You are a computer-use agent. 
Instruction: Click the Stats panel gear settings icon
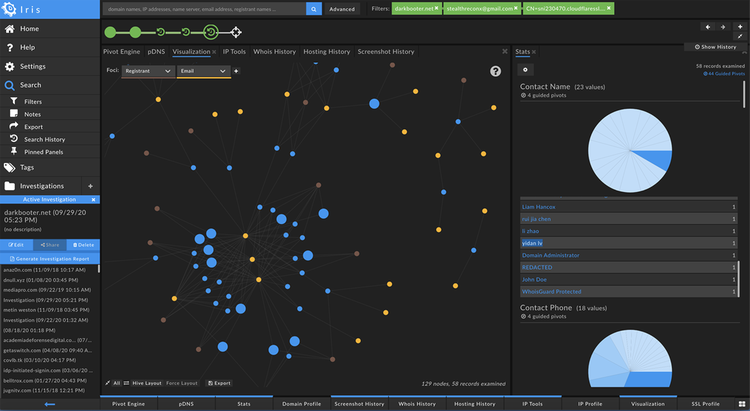click(x=526, y=69)
